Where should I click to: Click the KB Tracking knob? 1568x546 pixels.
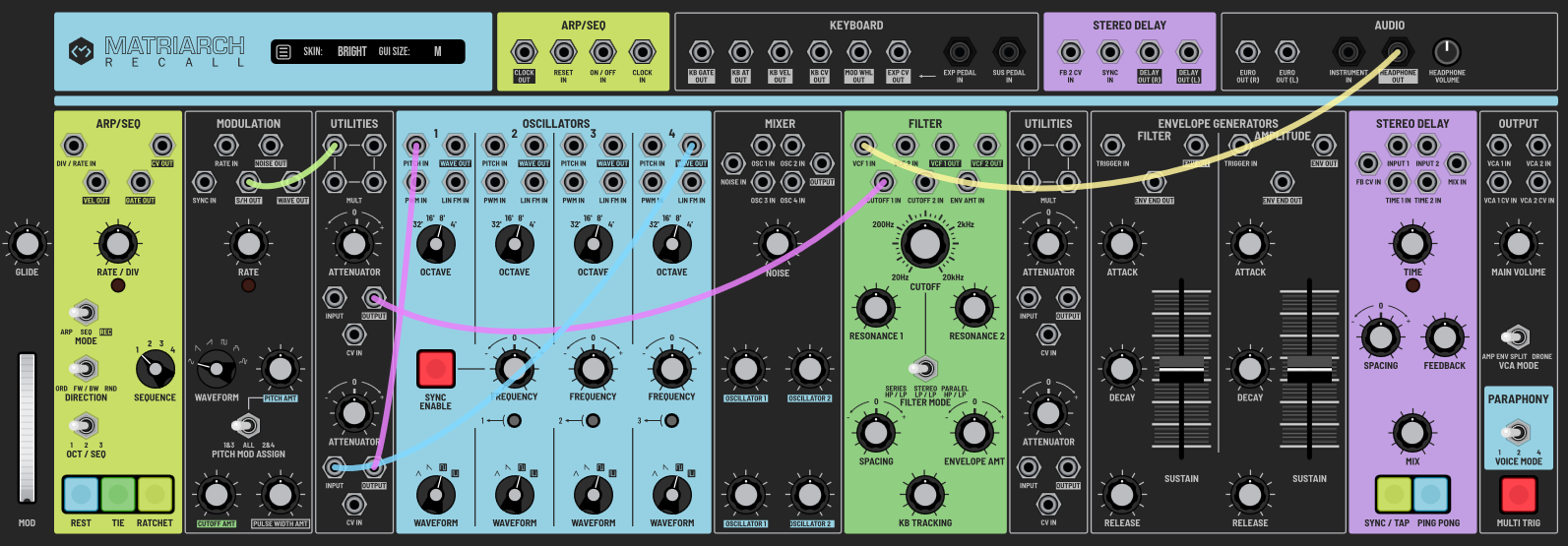(x=924, y=495)
